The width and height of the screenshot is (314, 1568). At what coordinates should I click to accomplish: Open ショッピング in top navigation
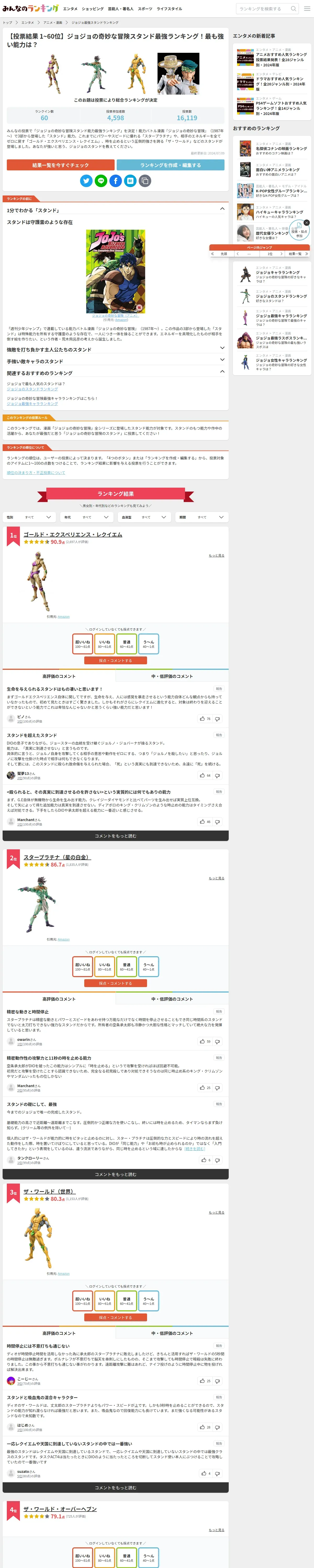93,9
